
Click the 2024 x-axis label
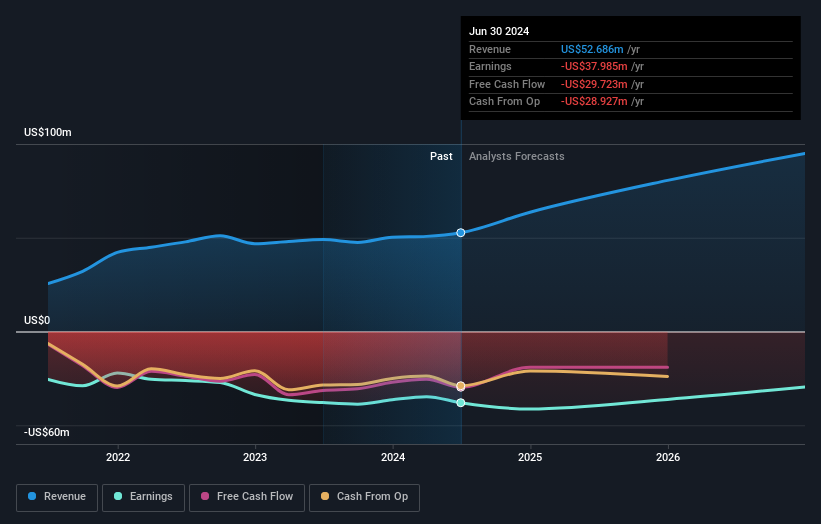click(x=393, y=457)
